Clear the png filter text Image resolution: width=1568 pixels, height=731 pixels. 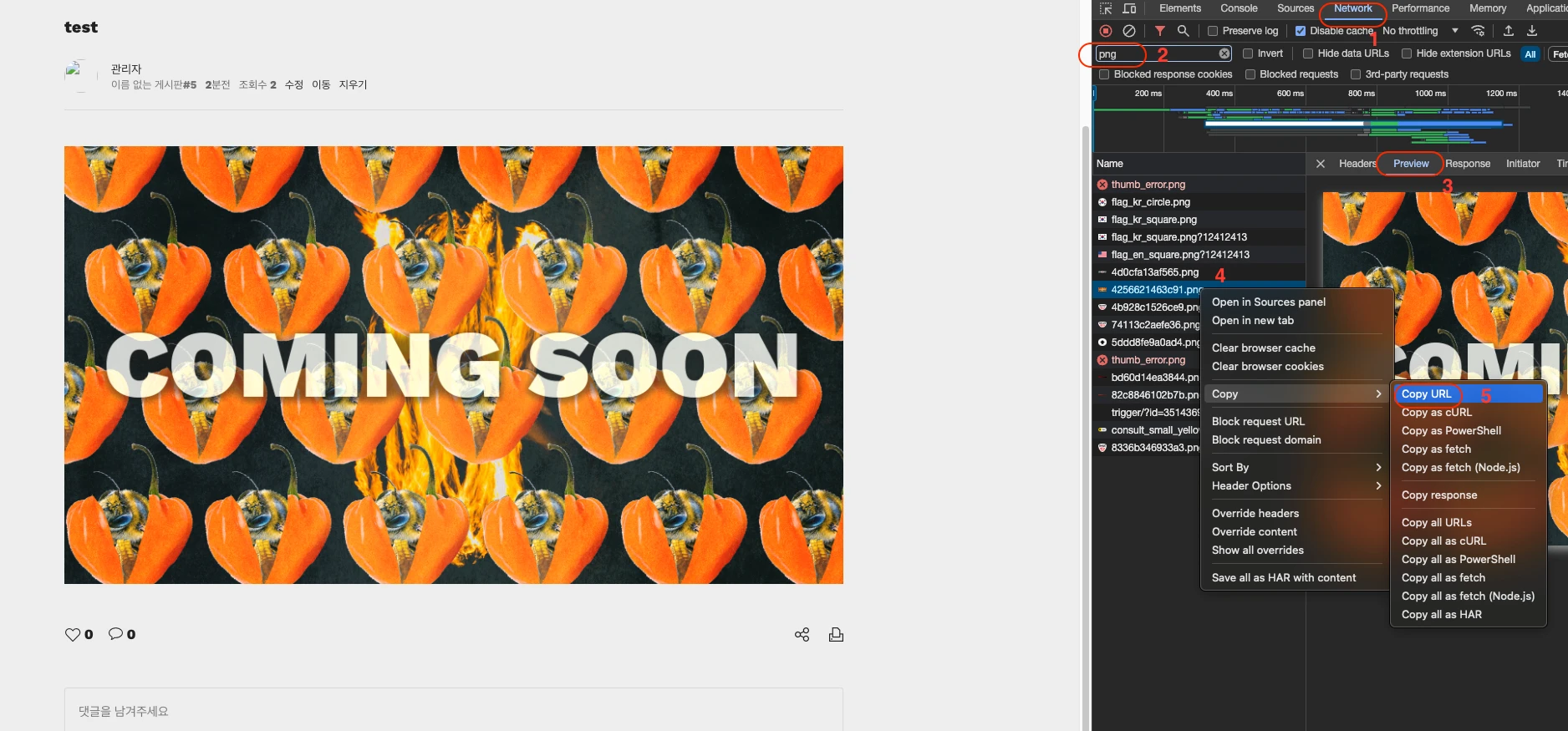click(x=1224, y=53)
